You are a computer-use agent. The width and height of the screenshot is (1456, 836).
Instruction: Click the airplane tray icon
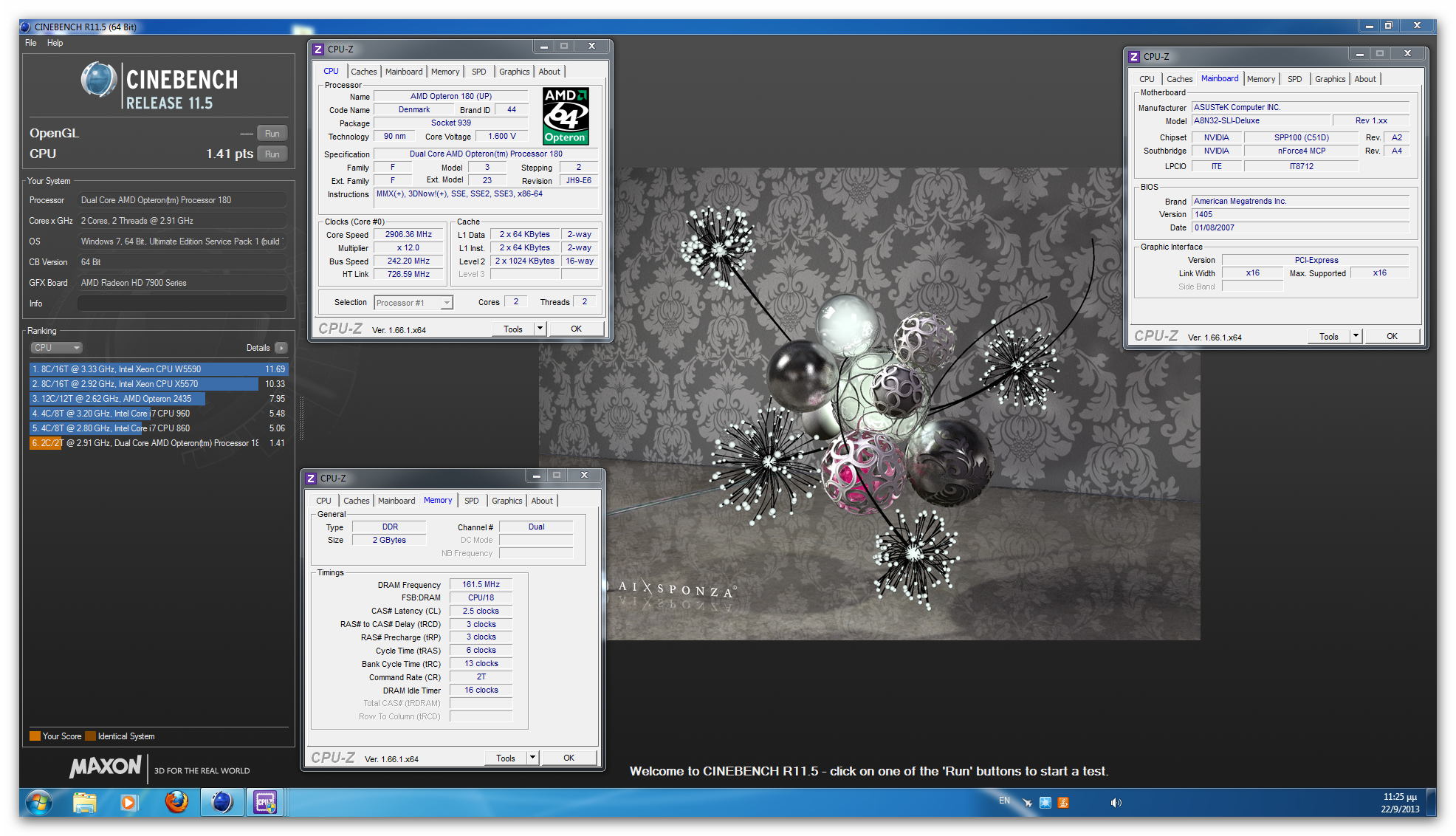point(1027,803)
